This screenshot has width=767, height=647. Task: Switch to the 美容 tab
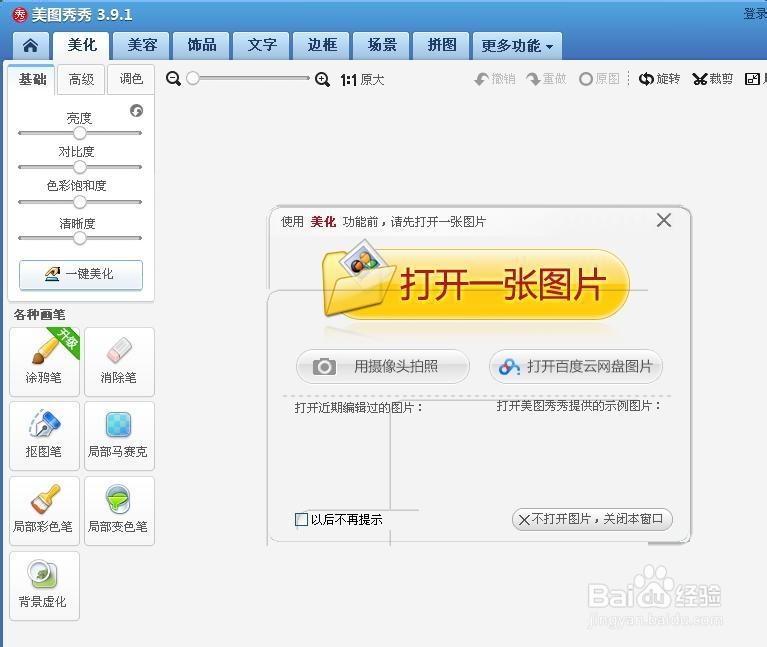(141, 46)
